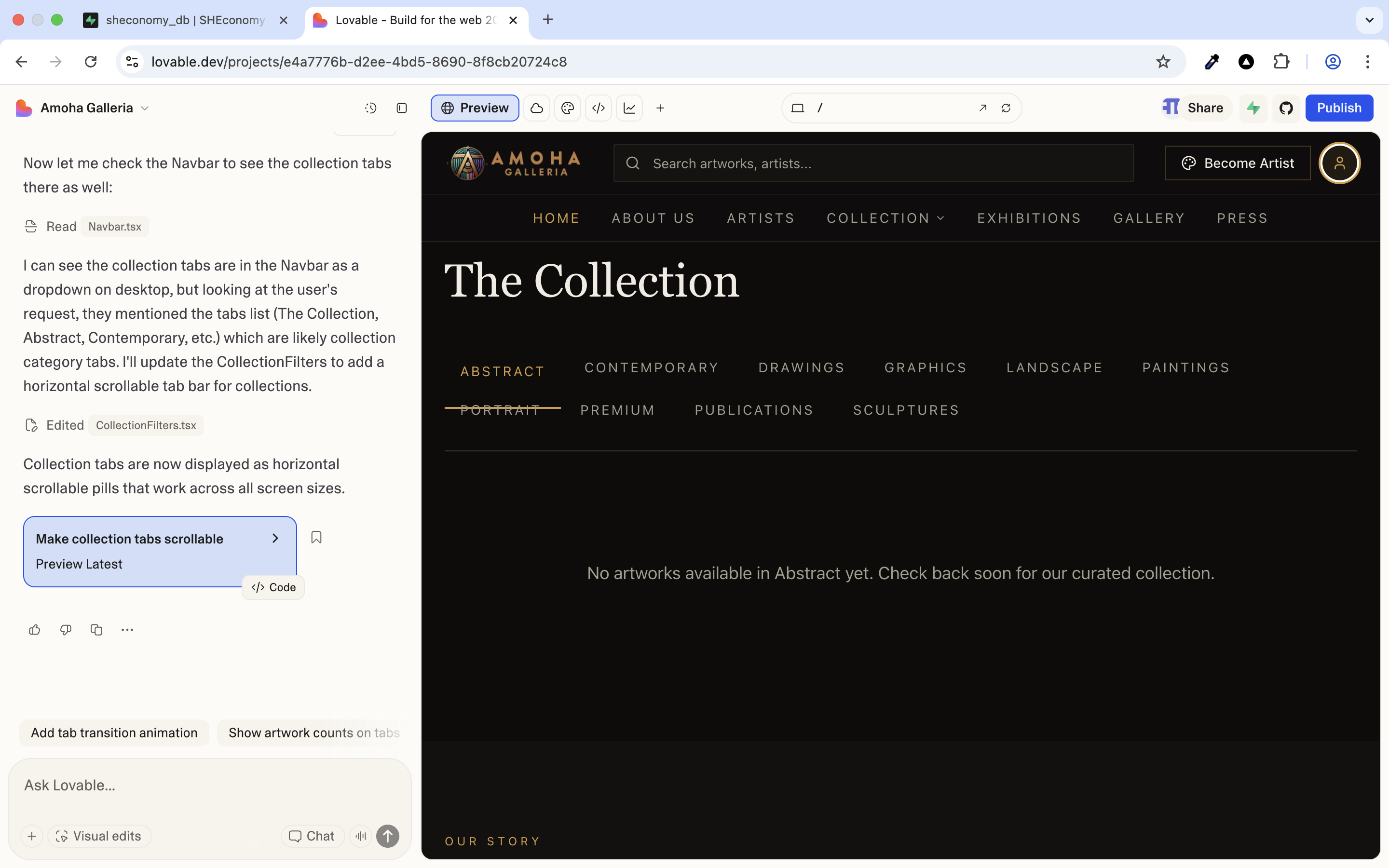Click the Publish button
The image size is (1389, 868).
(1339, 108)
